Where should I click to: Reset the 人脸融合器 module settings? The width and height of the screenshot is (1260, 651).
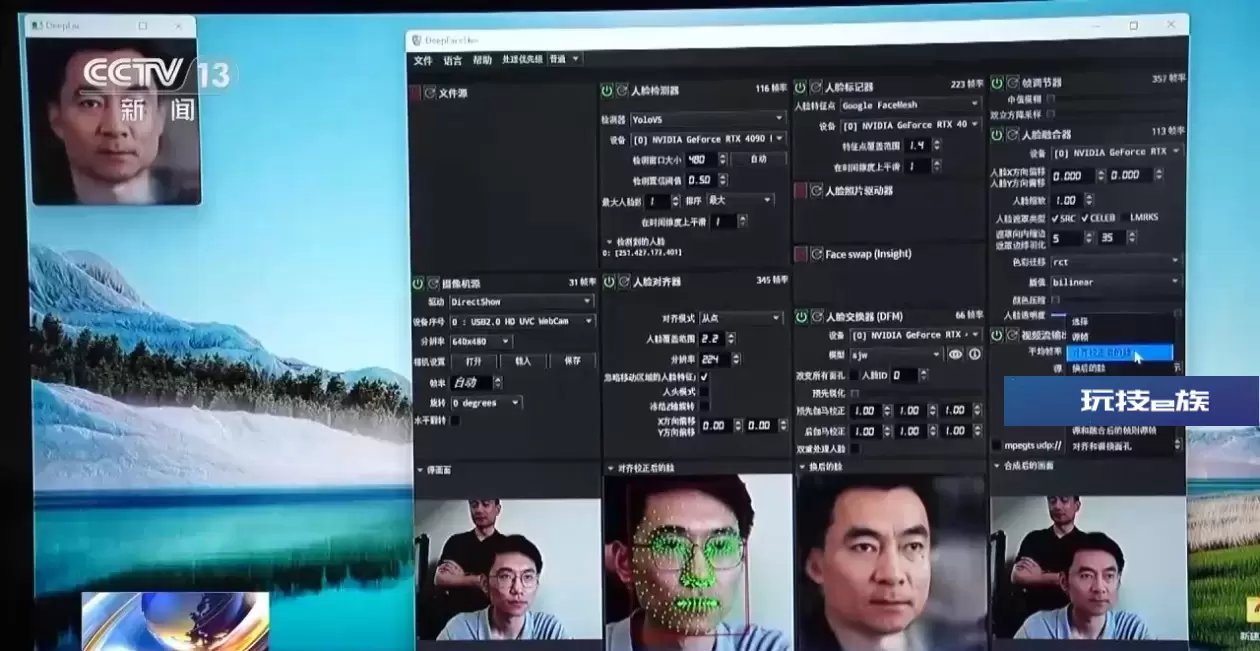tap(1012, 134)
